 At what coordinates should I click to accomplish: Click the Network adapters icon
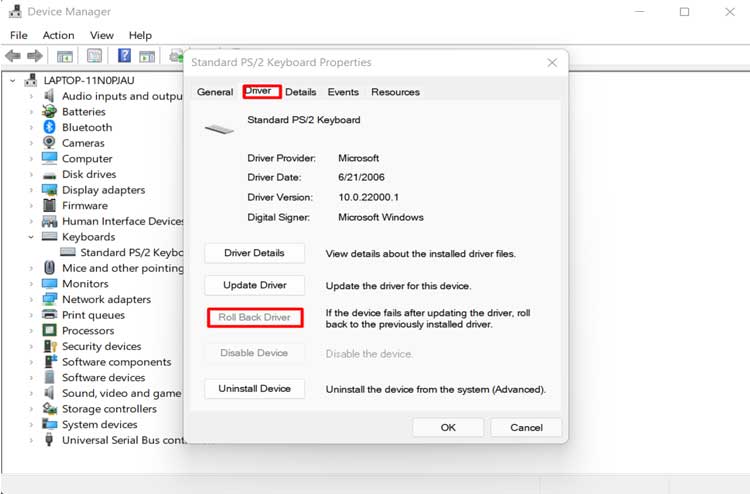pos(49,299)
